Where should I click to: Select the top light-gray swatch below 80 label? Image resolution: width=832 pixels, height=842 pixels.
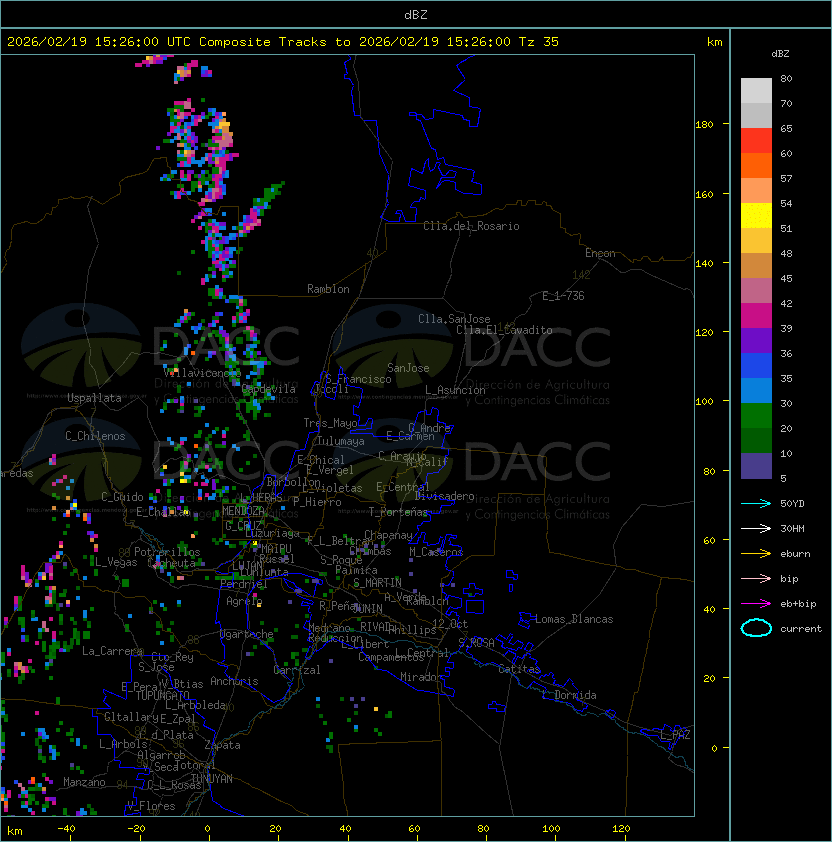tap(756, 91)
